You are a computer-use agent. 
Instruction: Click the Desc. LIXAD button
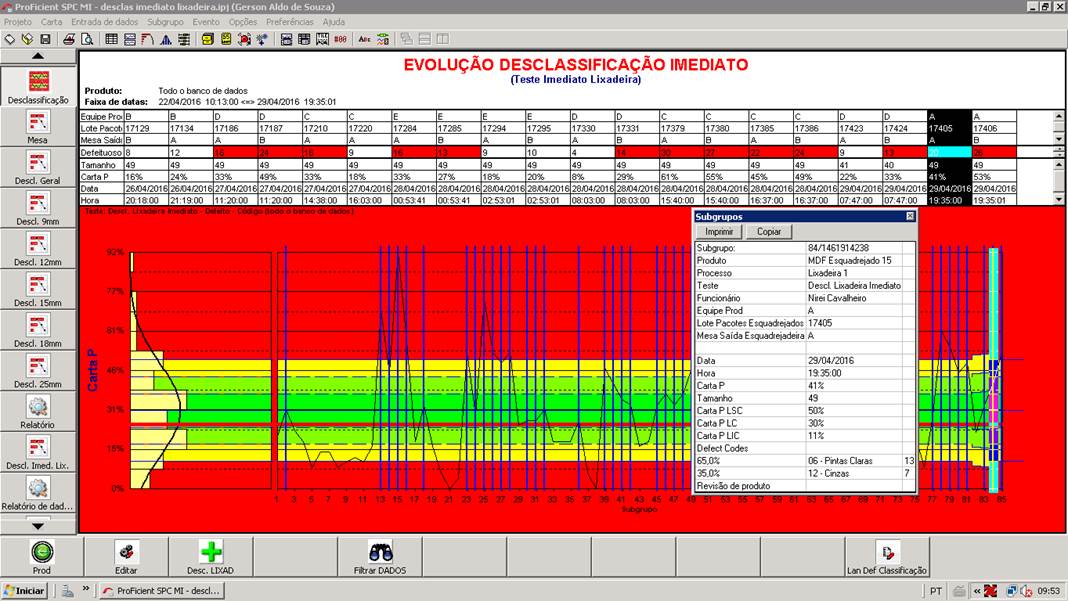[x=210, y=557]
